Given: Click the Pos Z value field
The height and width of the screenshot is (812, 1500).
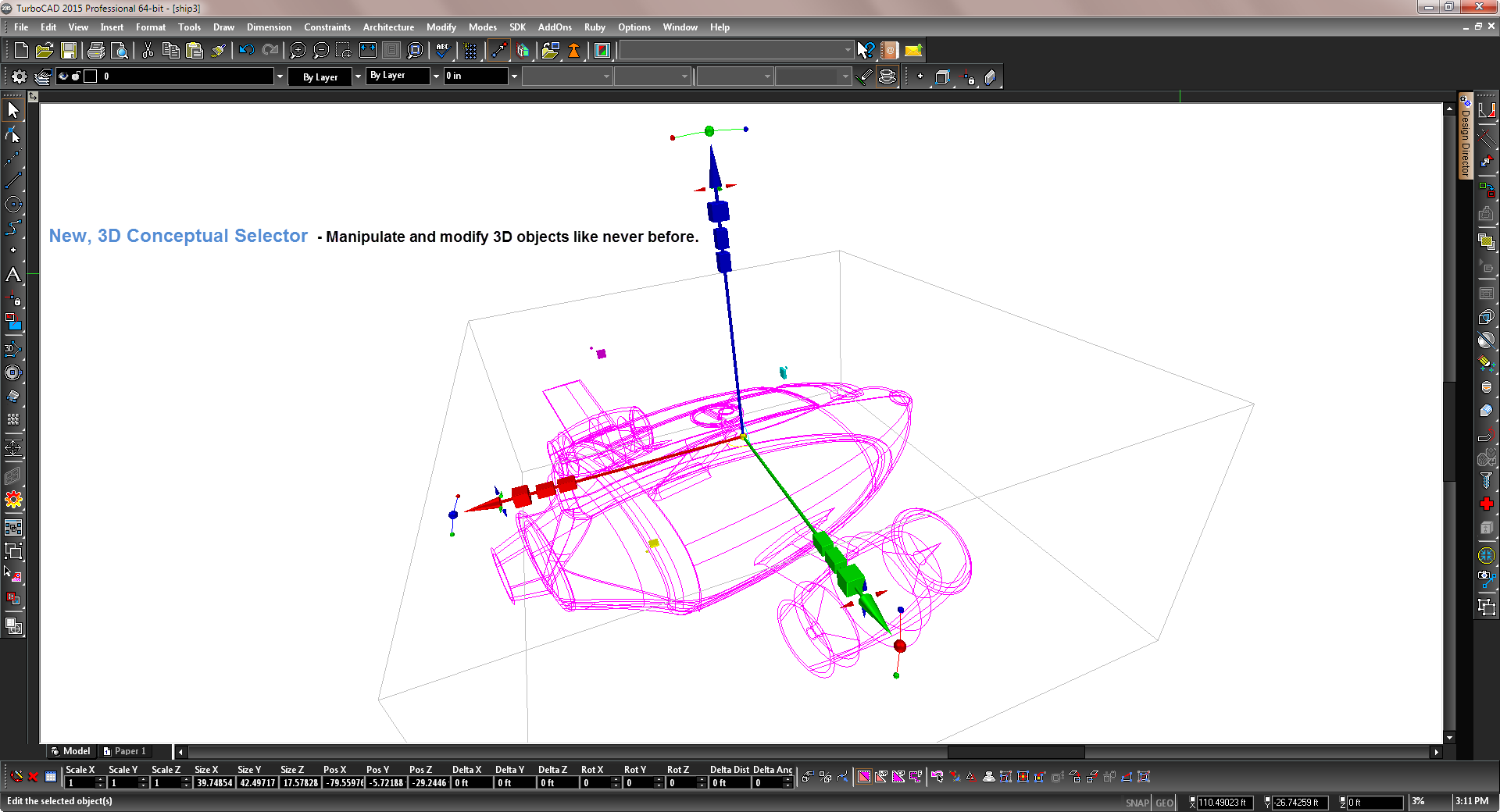Looking at the screenshot, I should click(x=429, y=782).
